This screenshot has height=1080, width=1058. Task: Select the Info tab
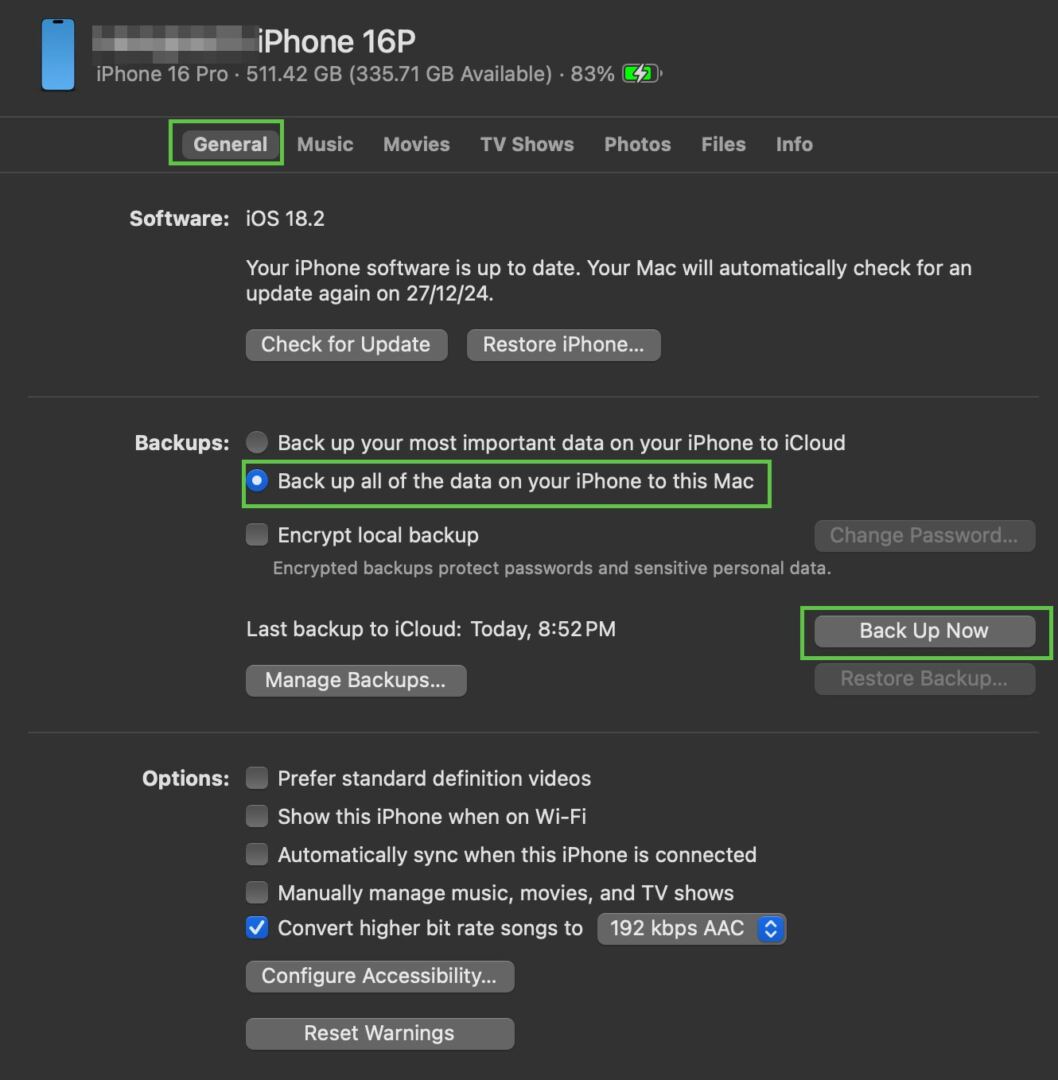click(x=794, y=144)
